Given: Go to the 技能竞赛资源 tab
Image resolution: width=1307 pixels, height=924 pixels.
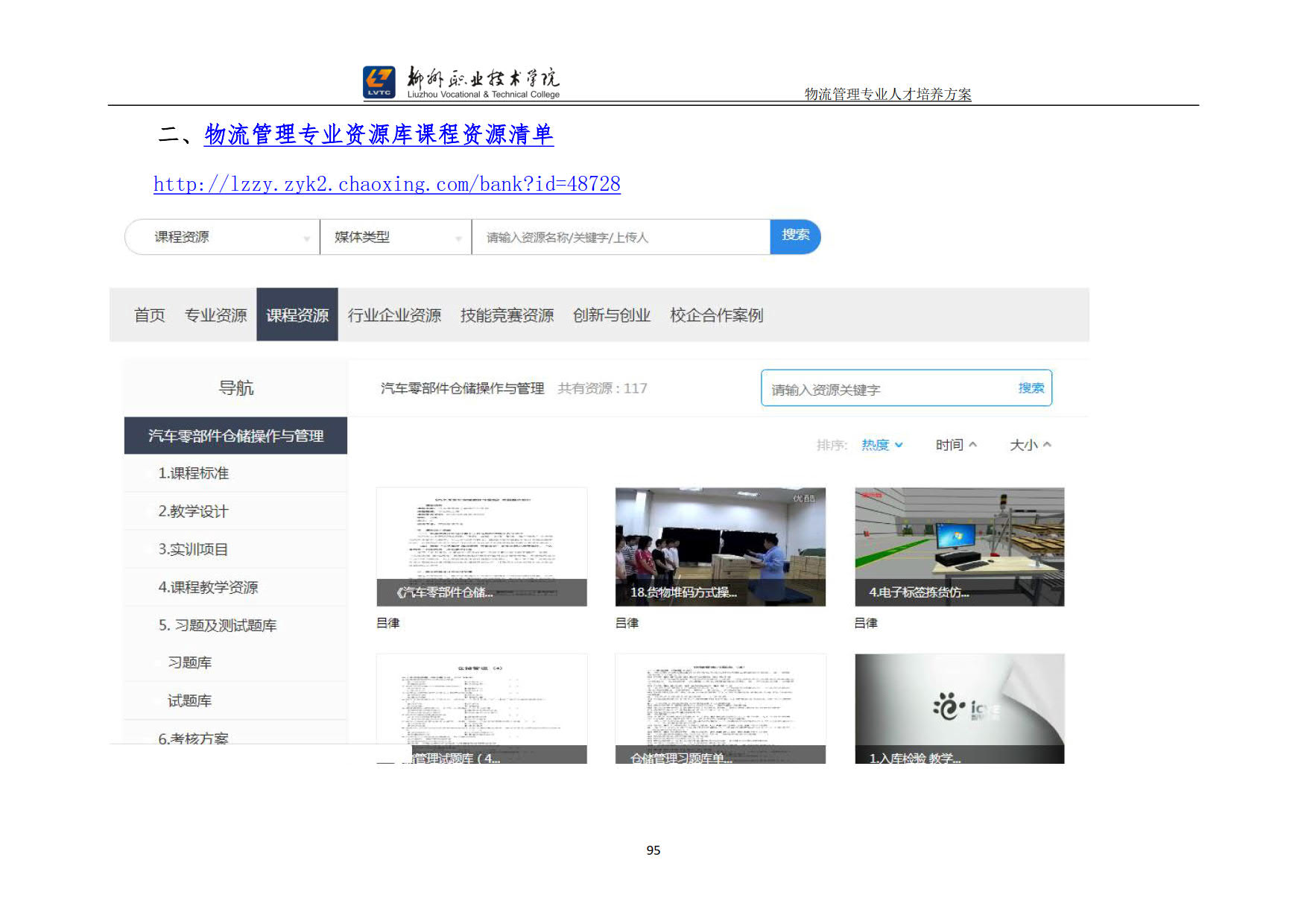Looking at the screenshot, I should click(507, 315).
